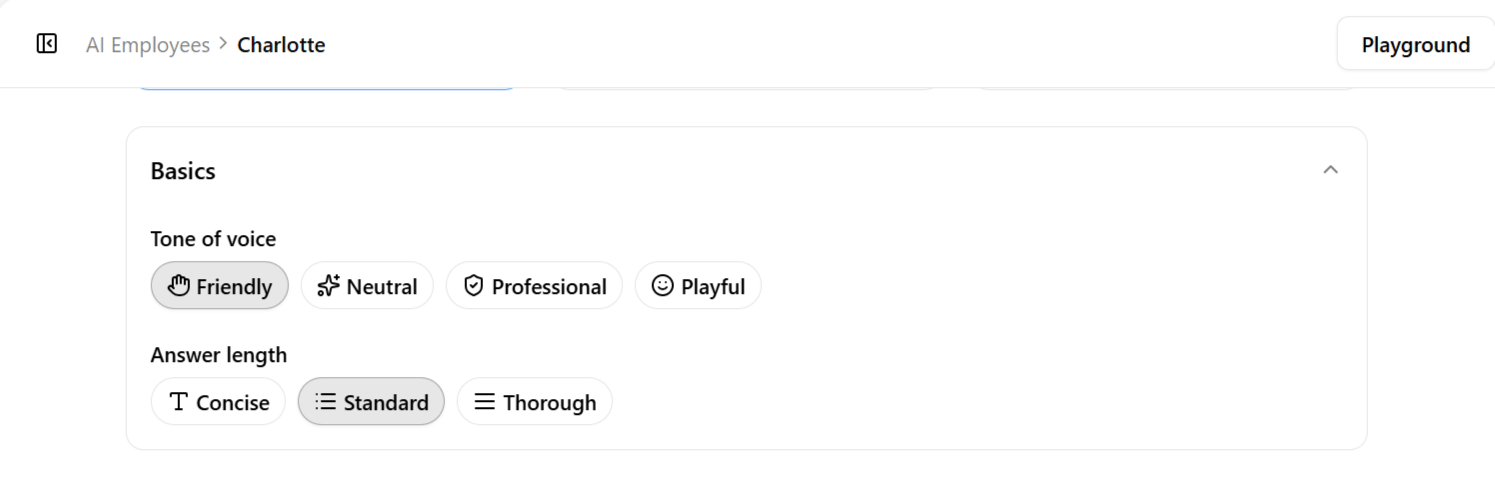
Task: Set tone of voice to Playful
Action: pyautogui.click(x=698, y=286)
